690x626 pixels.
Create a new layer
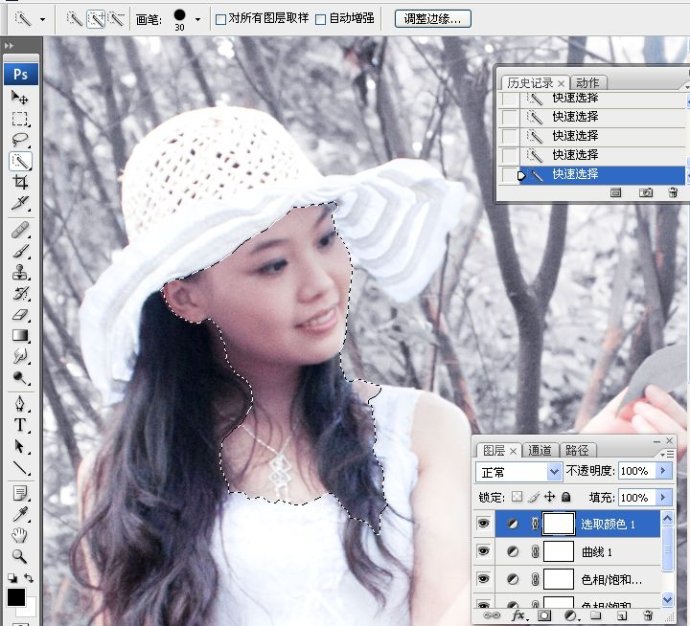(x=622, y=616)
